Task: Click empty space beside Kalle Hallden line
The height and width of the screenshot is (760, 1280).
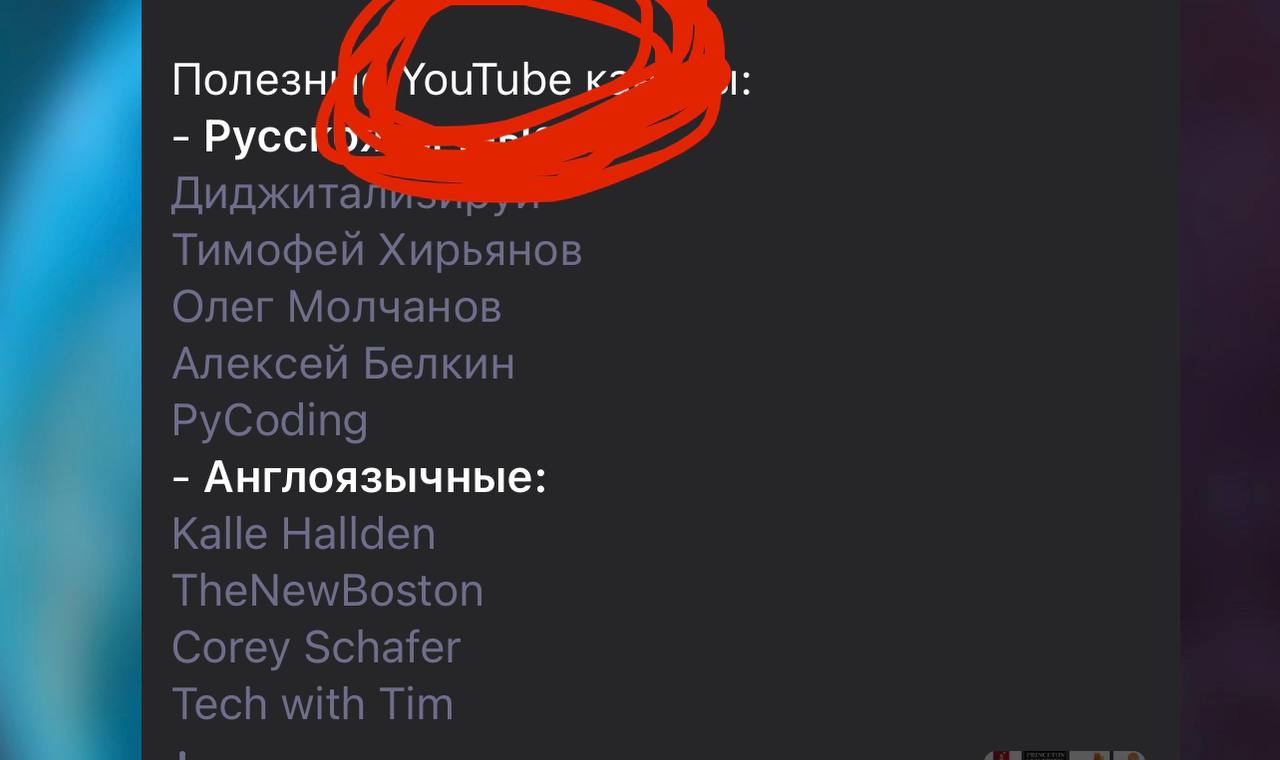Action: 800,534
